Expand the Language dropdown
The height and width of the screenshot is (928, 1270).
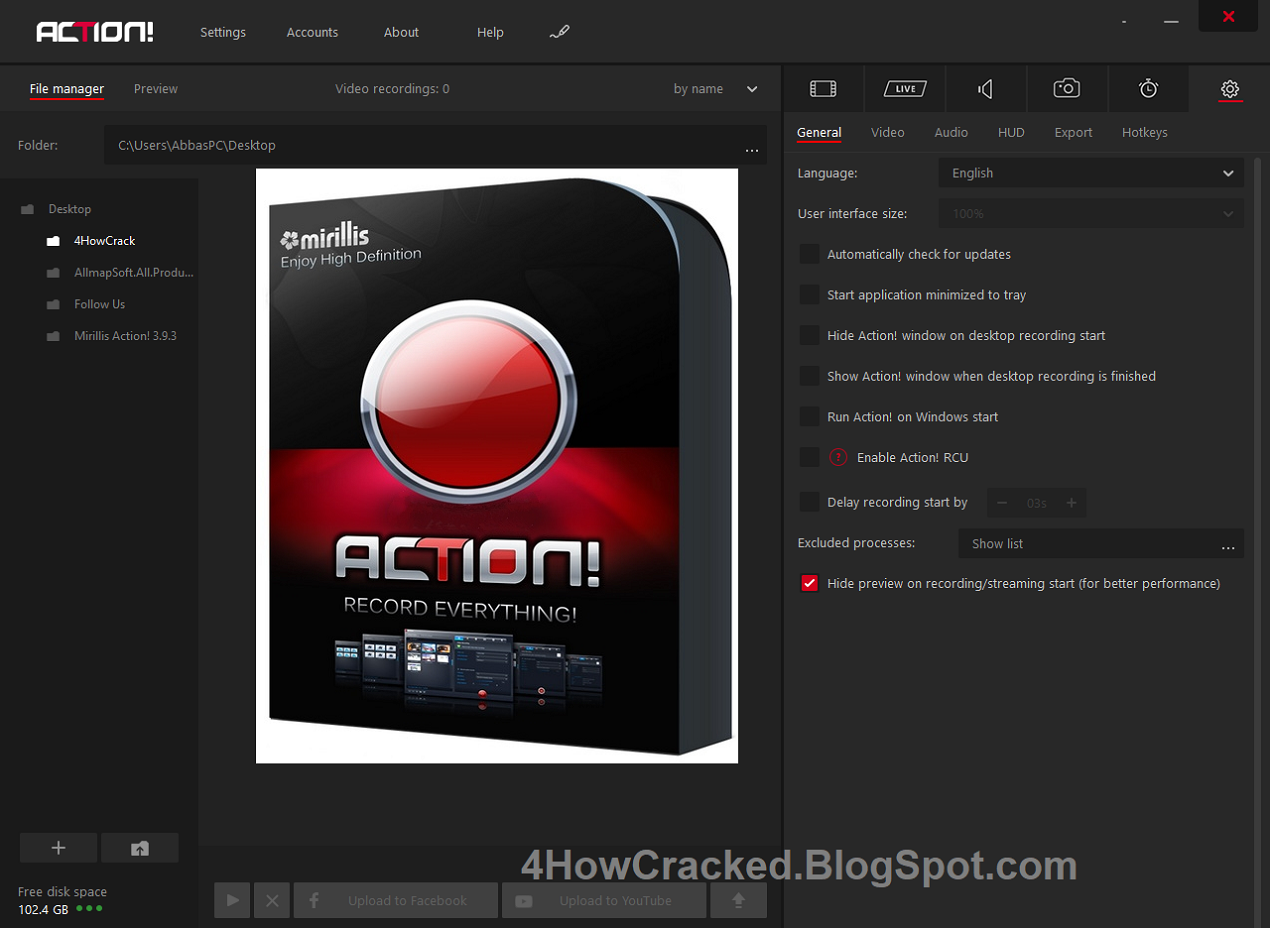pos(1091,173)
